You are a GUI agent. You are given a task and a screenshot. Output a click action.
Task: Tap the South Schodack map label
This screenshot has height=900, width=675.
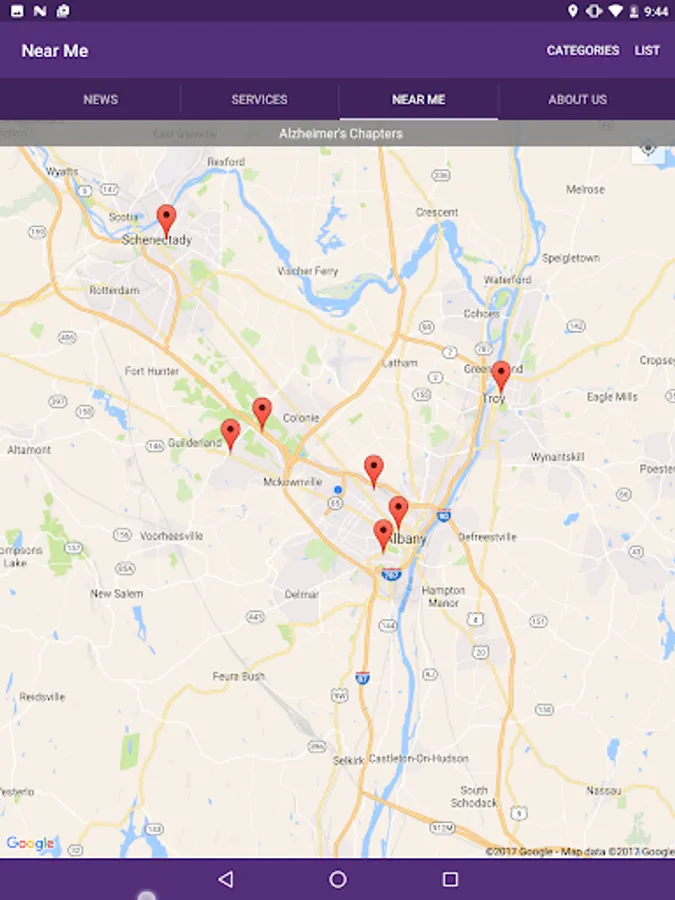(x=474, y=797)
